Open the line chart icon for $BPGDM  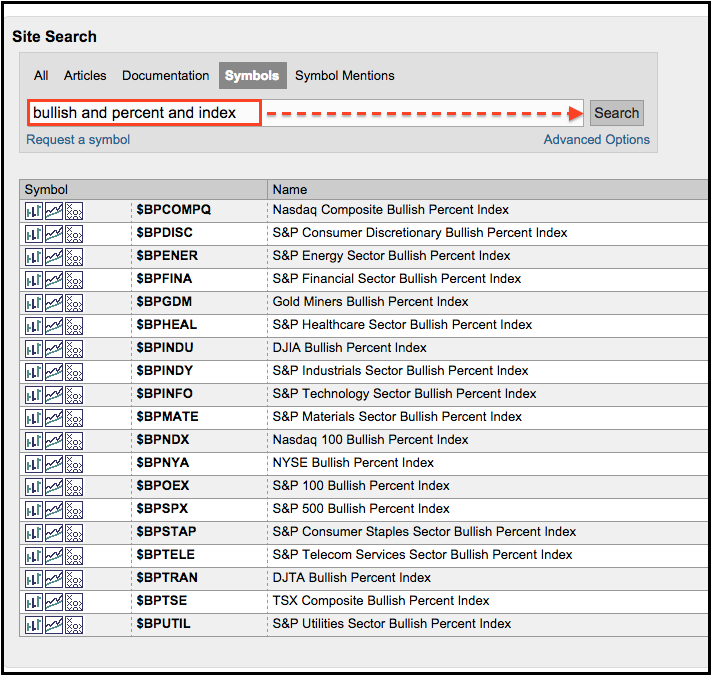(53, 302)
